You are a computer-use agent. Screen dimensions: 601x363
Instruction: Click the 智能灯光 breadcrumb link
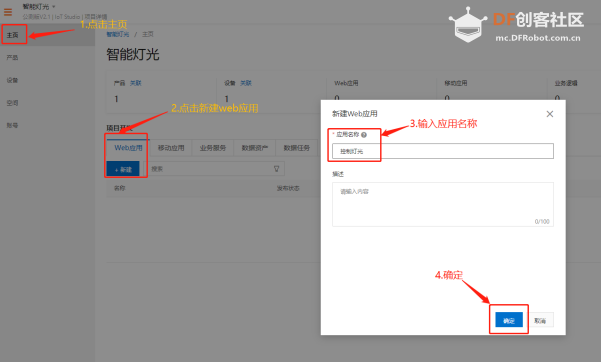click(118, 34)
